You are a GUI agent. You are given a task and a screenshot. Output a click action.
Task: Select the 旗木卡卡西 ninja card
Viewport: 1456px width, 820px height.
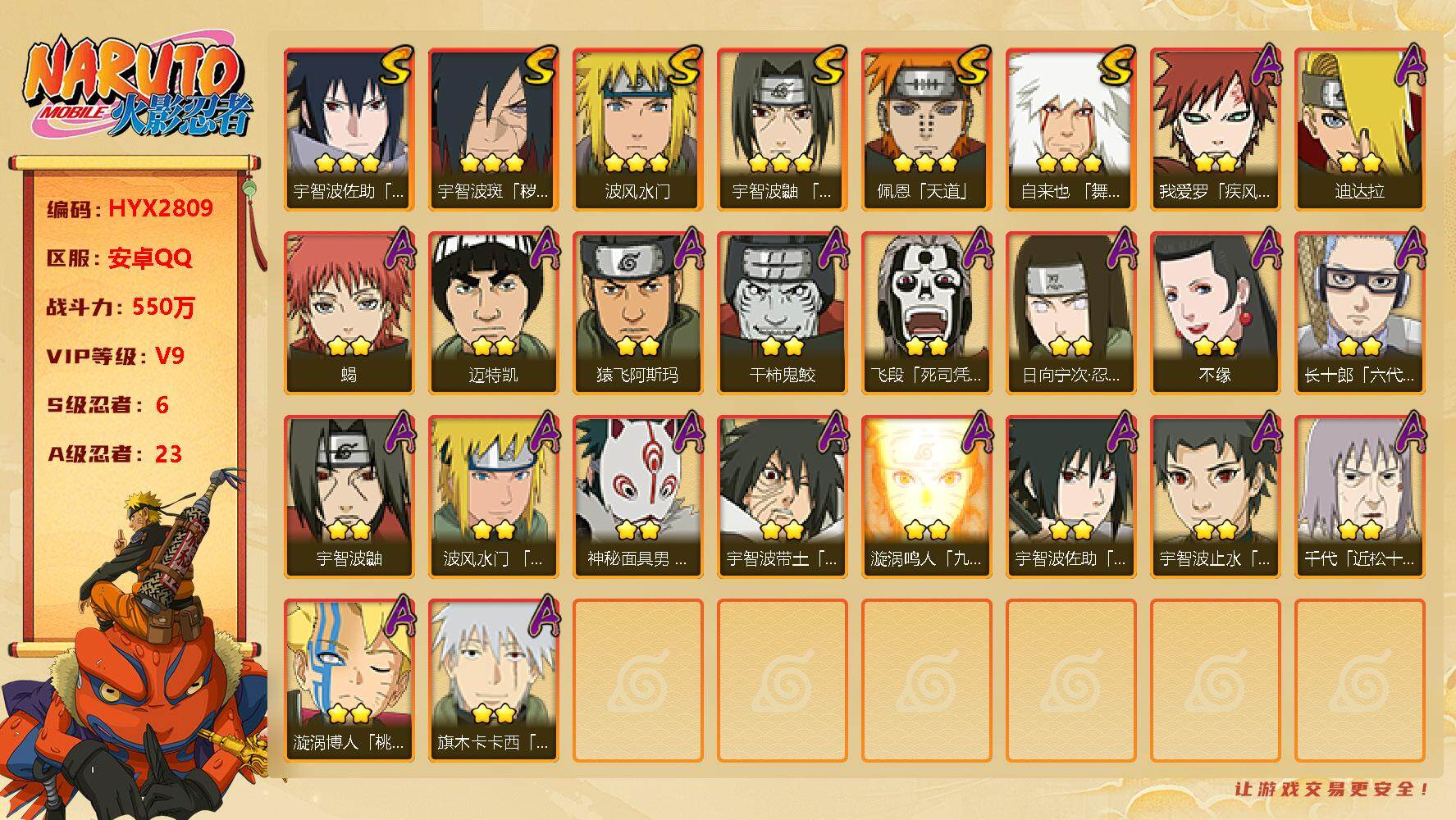[493, 681]
